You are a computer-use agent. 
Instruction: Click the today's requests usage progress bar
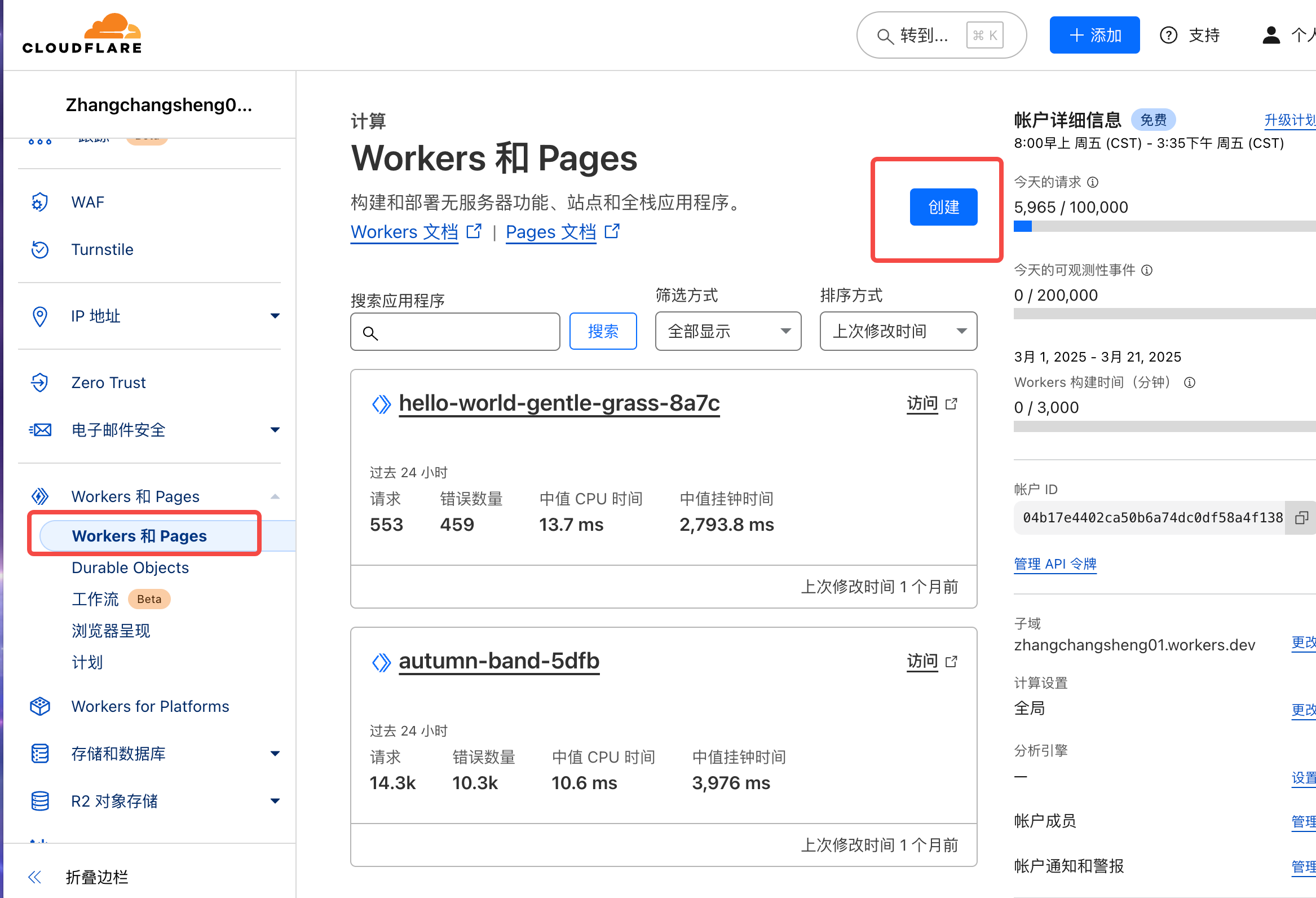tap(1161, 227)
